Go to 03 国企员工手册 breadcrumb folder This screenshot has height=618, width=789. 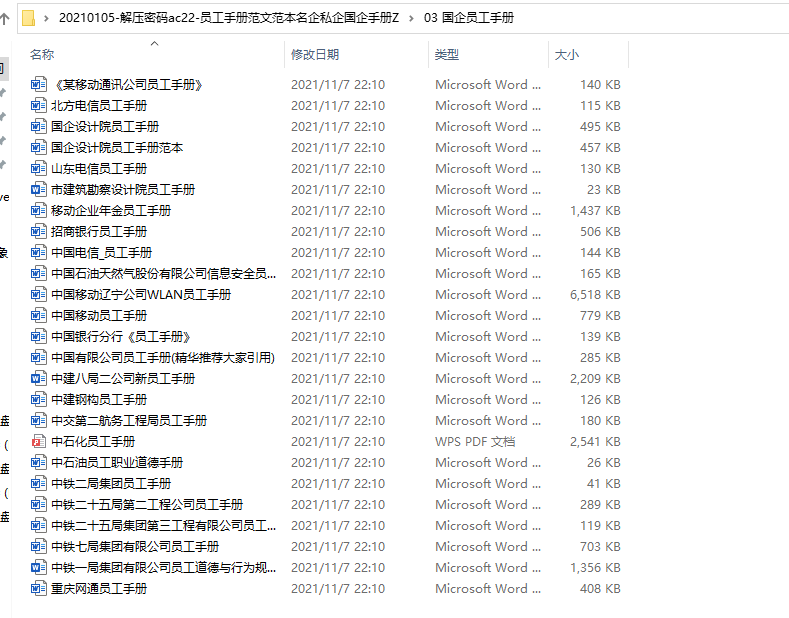click(469, 18)
